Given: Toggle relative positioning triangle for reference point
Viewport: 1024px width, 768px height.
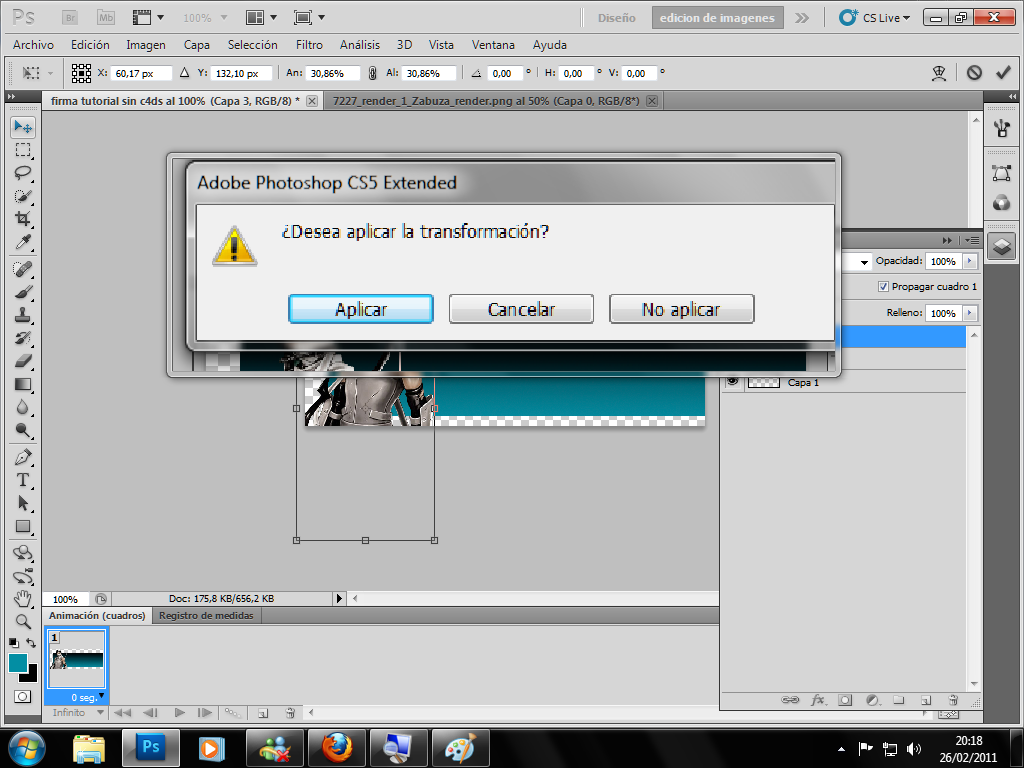Looking at the screenshot, I should tap(184, 73).
